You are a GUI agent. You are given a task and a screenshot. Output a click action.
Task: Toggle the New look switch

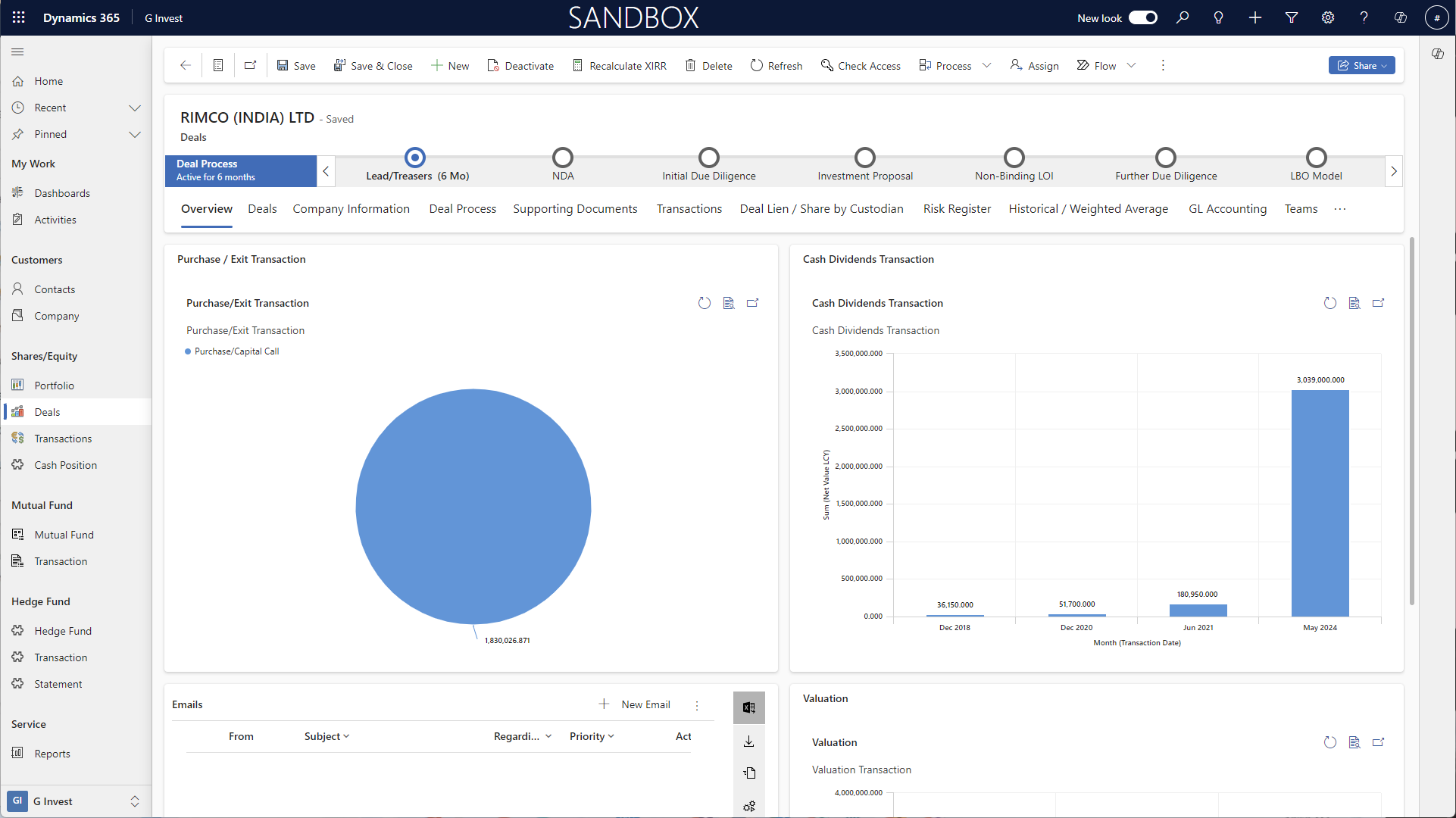(x=1142, y=17)
